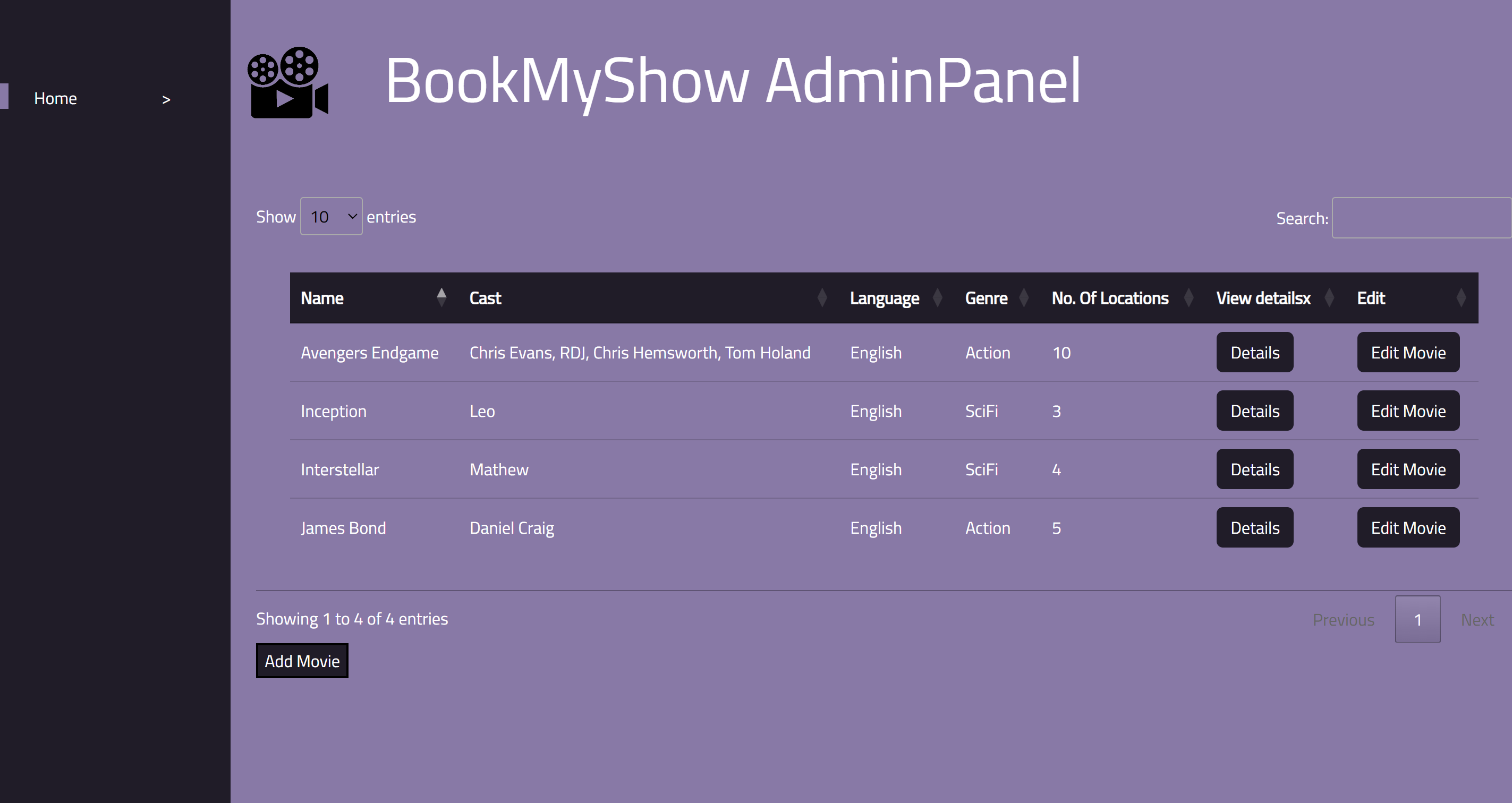Click Edit Movie for James Bond
The height and width of the screenshot is (803, 1512).
1408,527
